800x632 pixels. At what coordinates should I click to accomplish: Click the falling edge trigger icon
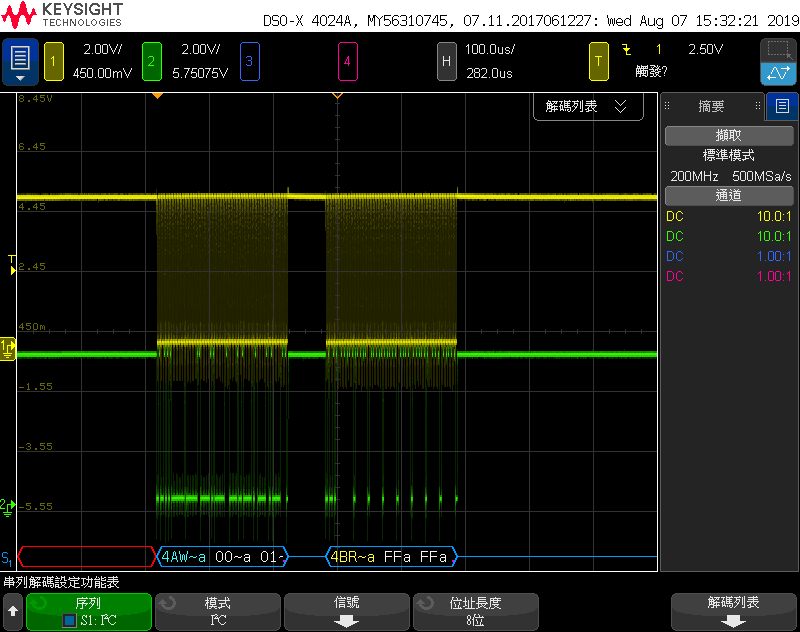point(627,49)
